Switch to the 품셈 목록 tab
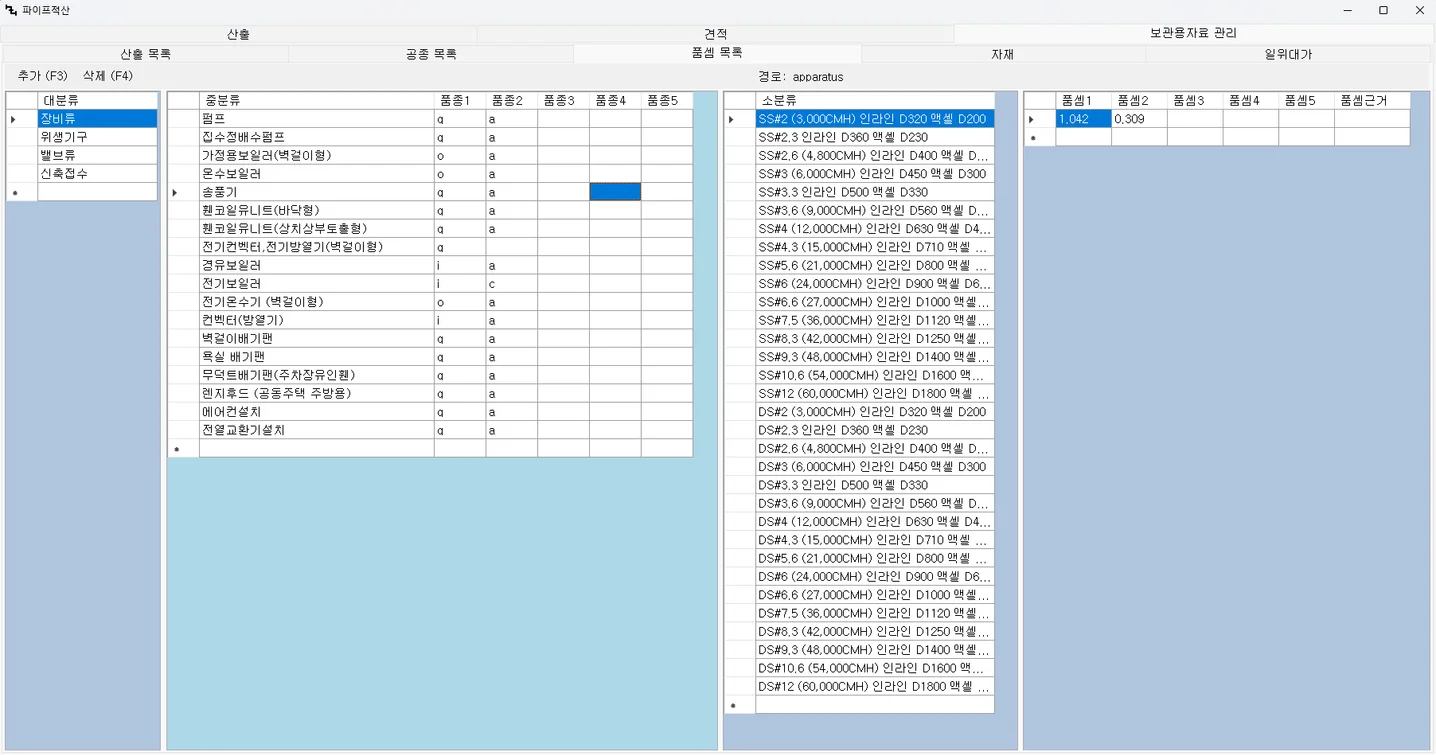Image resolution: width=1436 pixels, height=755 pixels. tap(717, 53)
